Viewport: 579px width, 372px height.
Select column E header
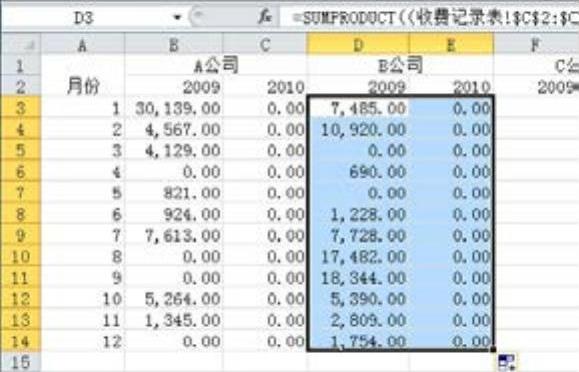click(451, 44)
